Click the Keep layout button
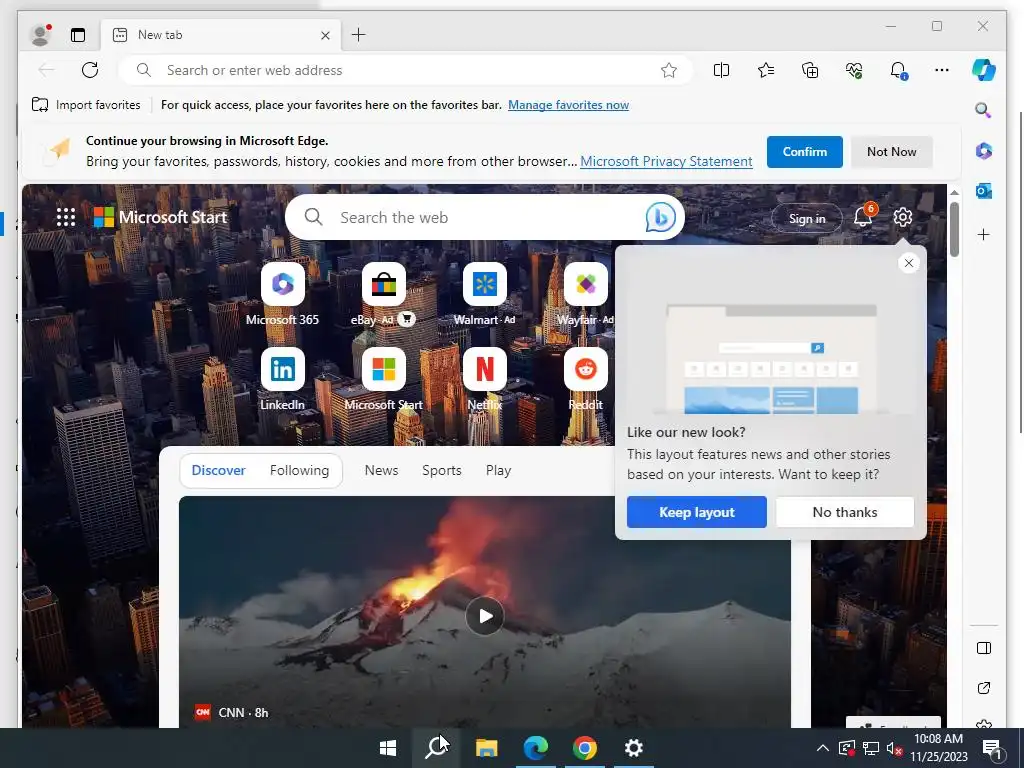 click(697, 512)
